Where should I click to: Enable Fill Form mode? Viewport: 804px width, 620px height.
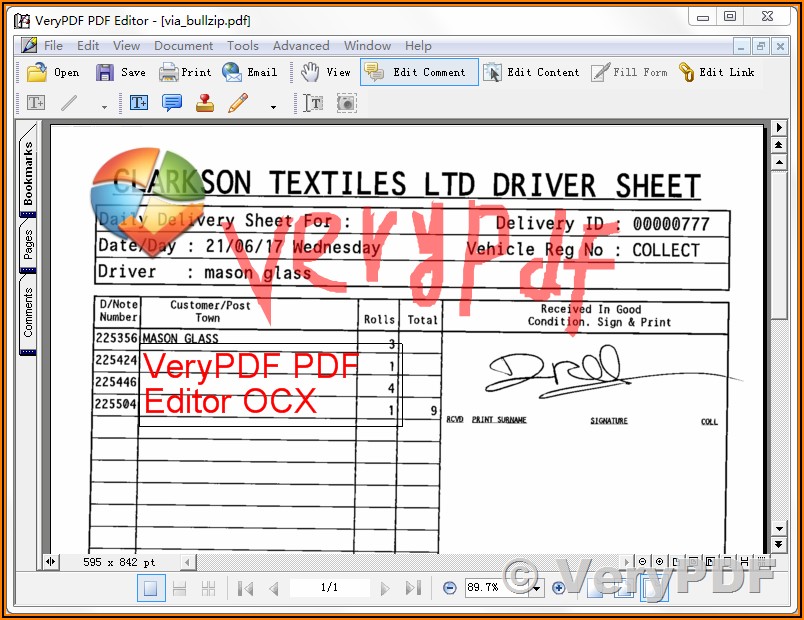point(629,72)
